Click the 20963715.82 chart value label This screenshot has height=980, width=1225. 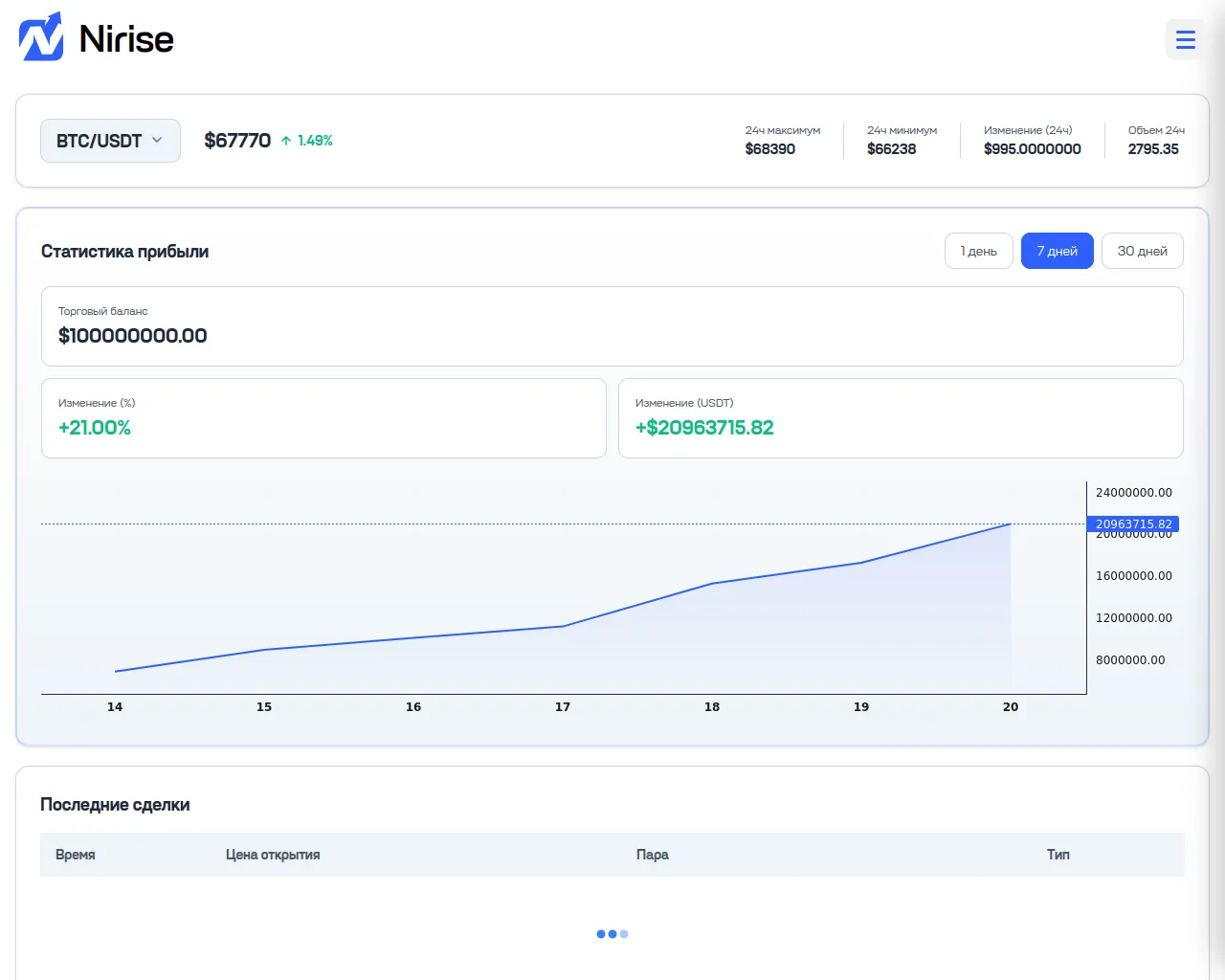tap(1133, 524)
